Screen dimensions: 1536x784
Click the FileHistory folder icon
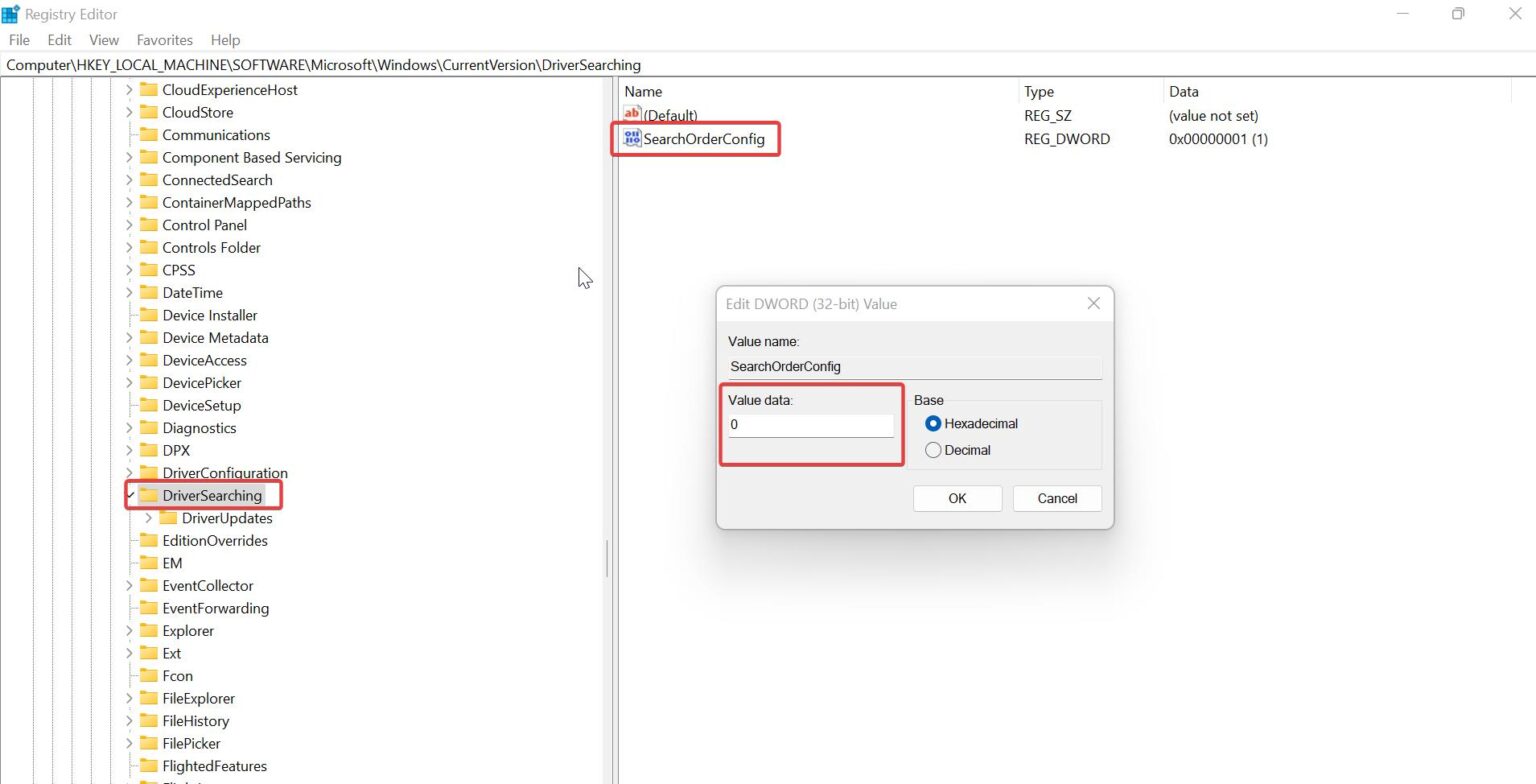click(148, 720)
